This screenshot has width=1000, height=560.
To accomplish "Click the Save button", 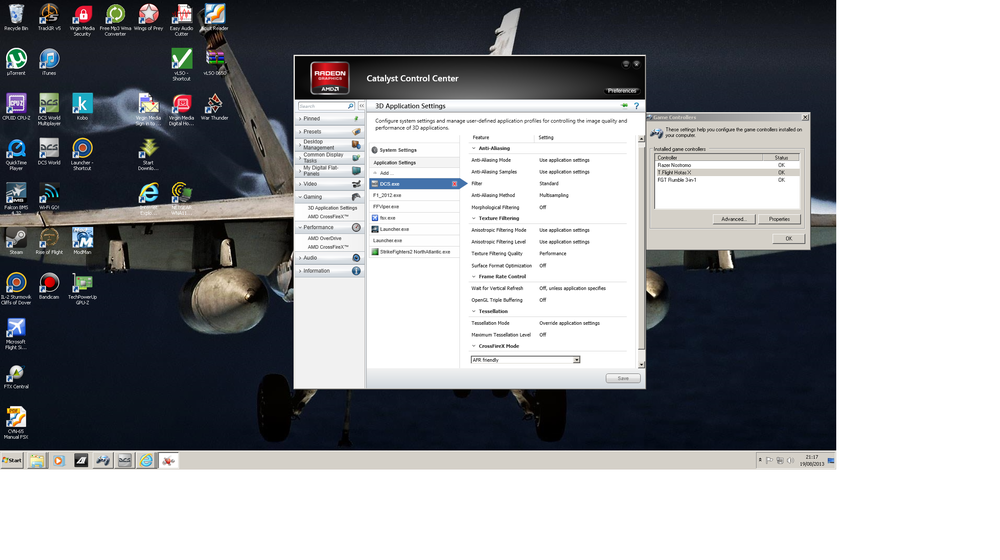I will click(623, 378).
